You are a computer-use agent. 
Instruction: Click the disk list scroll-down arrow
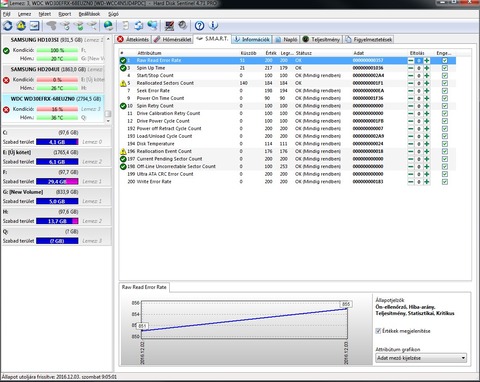108,121
